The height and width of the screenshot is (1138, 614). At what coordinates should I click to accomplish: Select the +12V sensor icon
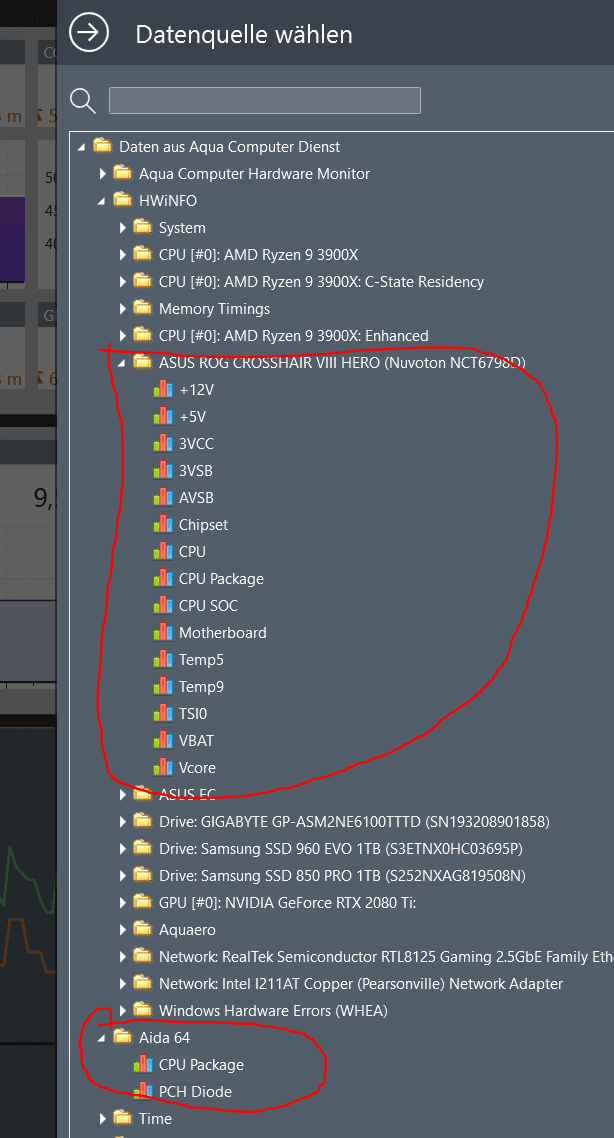163,390
